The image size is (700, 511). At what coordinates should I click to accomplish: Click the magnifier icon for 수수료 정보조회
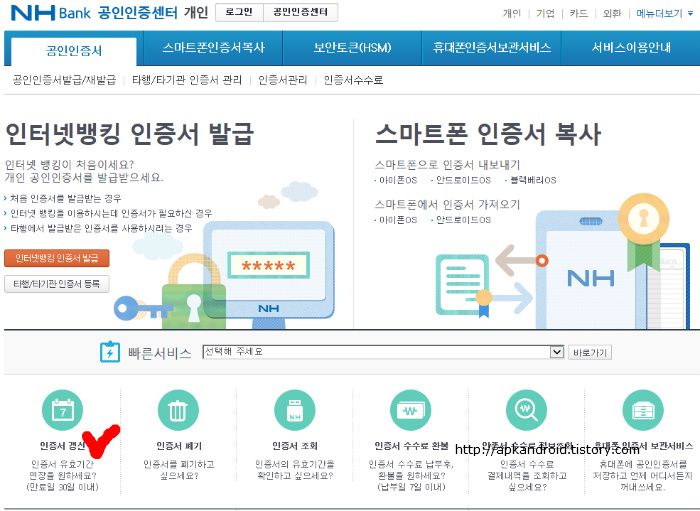tap(526, 410)
